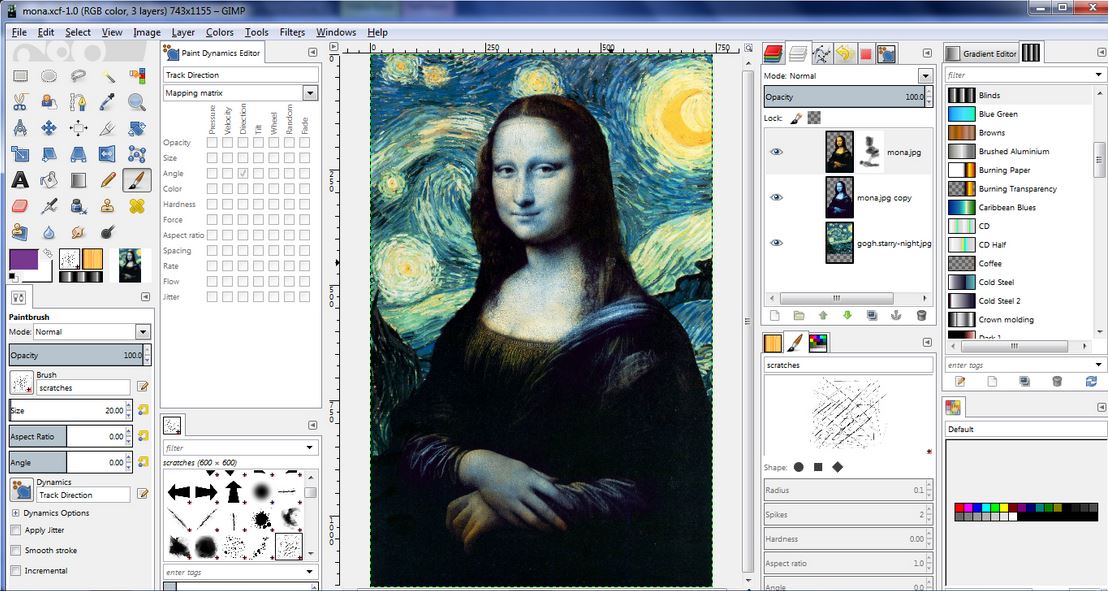Check the Incremental option
The height and width of the screenshot is (591, 1109).
point(16,570)
